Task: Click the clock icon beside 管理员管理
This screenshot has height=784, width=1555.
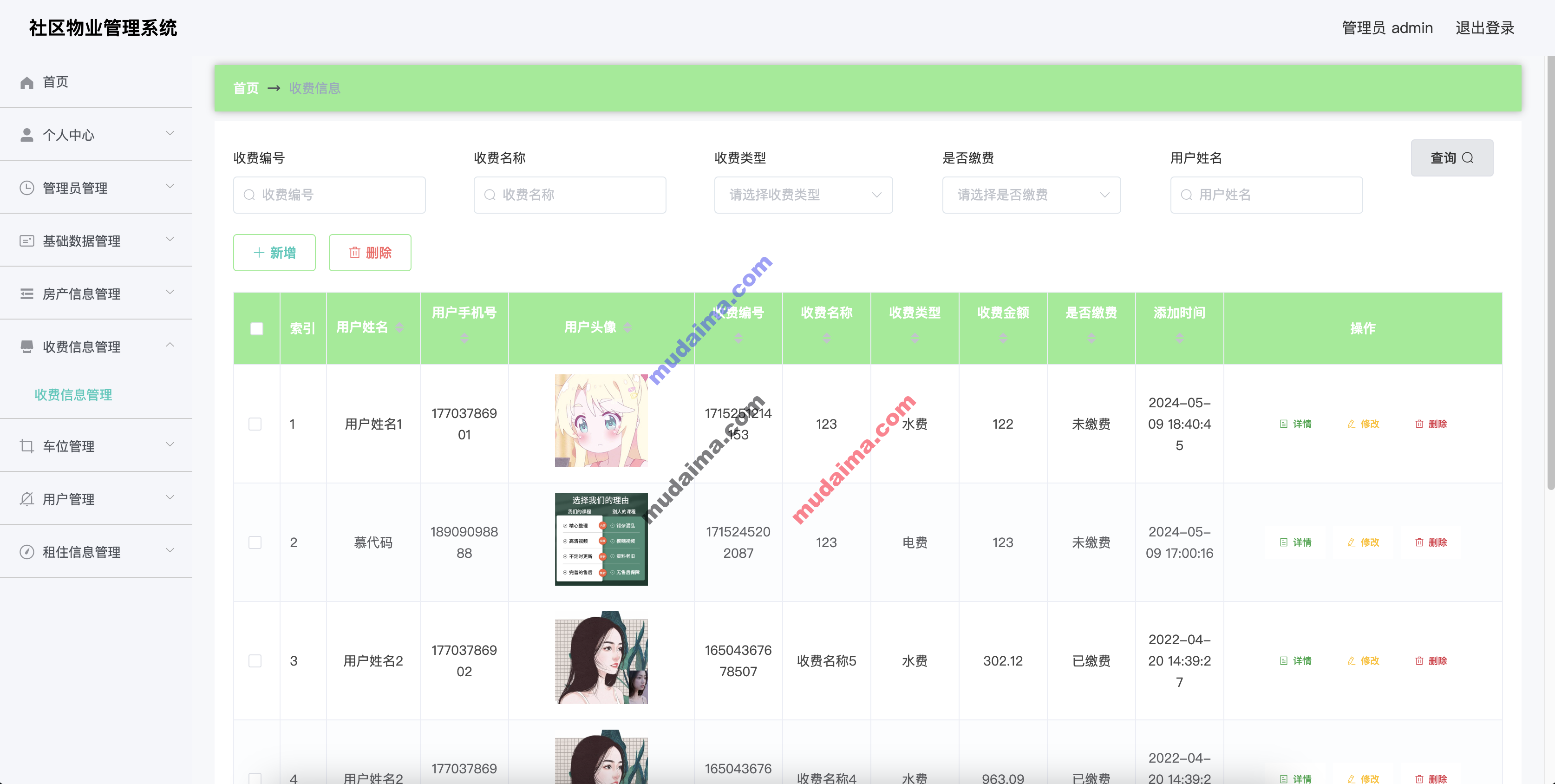Action: click(26, 188)
